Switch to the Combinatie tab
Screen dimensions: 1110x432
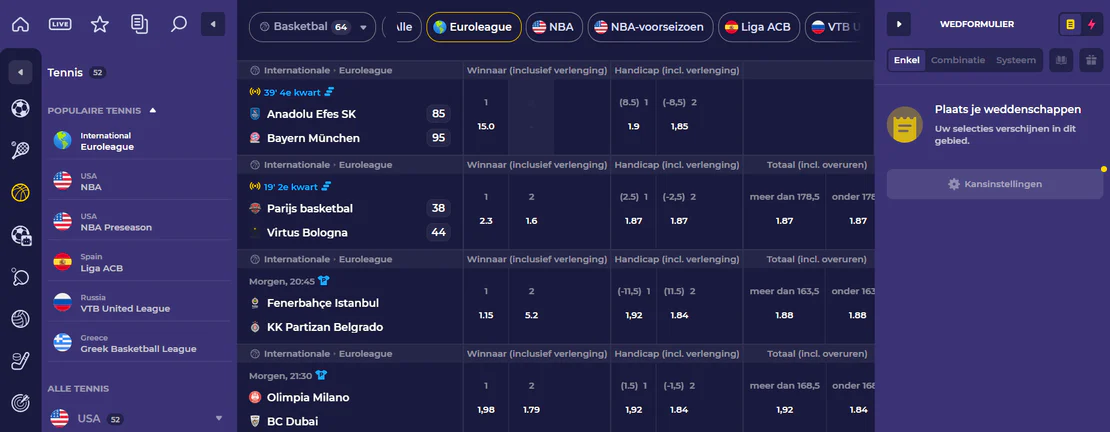coord(958,60)
